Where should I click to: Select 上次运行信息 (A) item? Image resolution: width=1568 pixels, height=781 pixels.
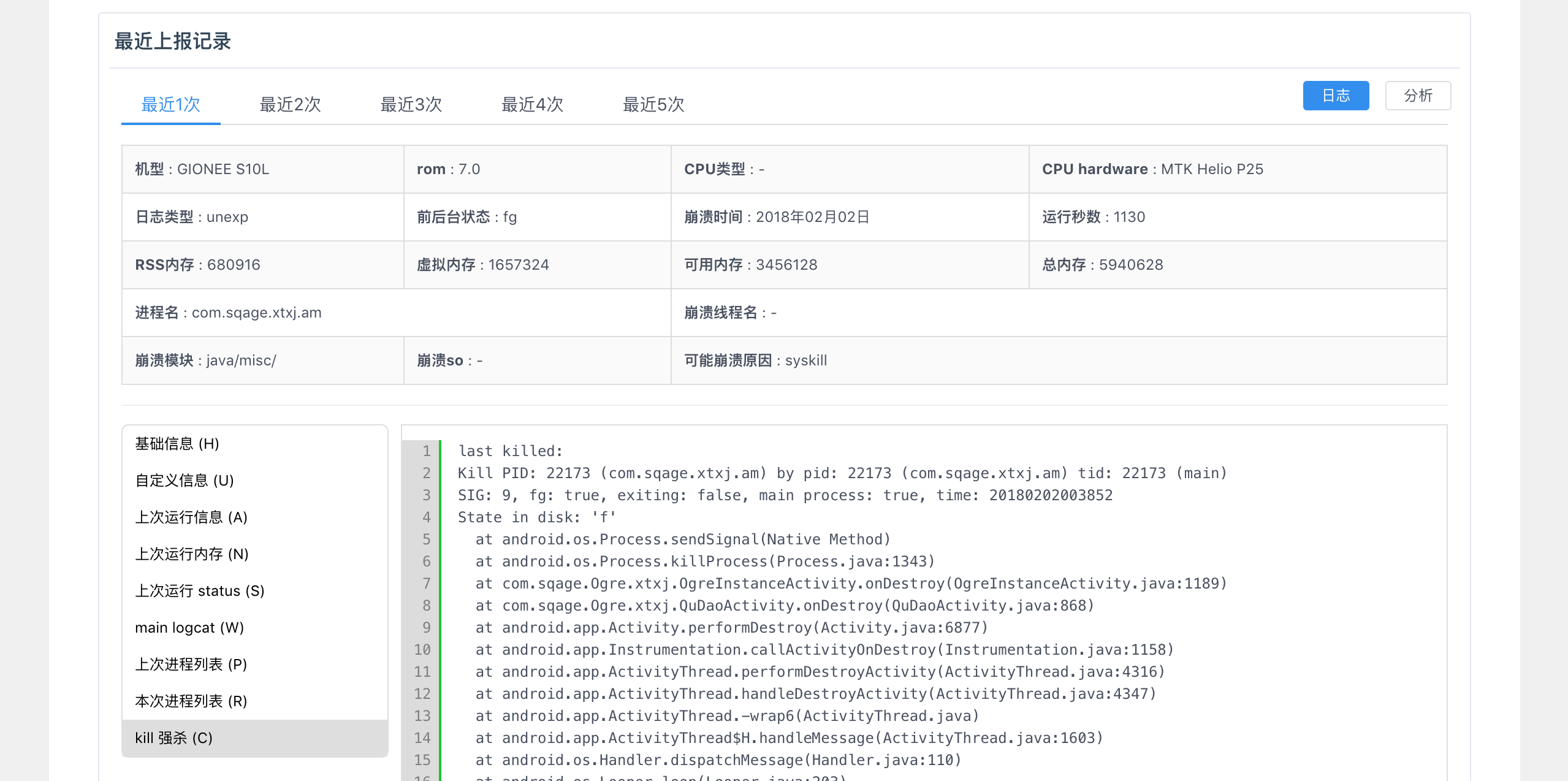(x=255, y=517)
